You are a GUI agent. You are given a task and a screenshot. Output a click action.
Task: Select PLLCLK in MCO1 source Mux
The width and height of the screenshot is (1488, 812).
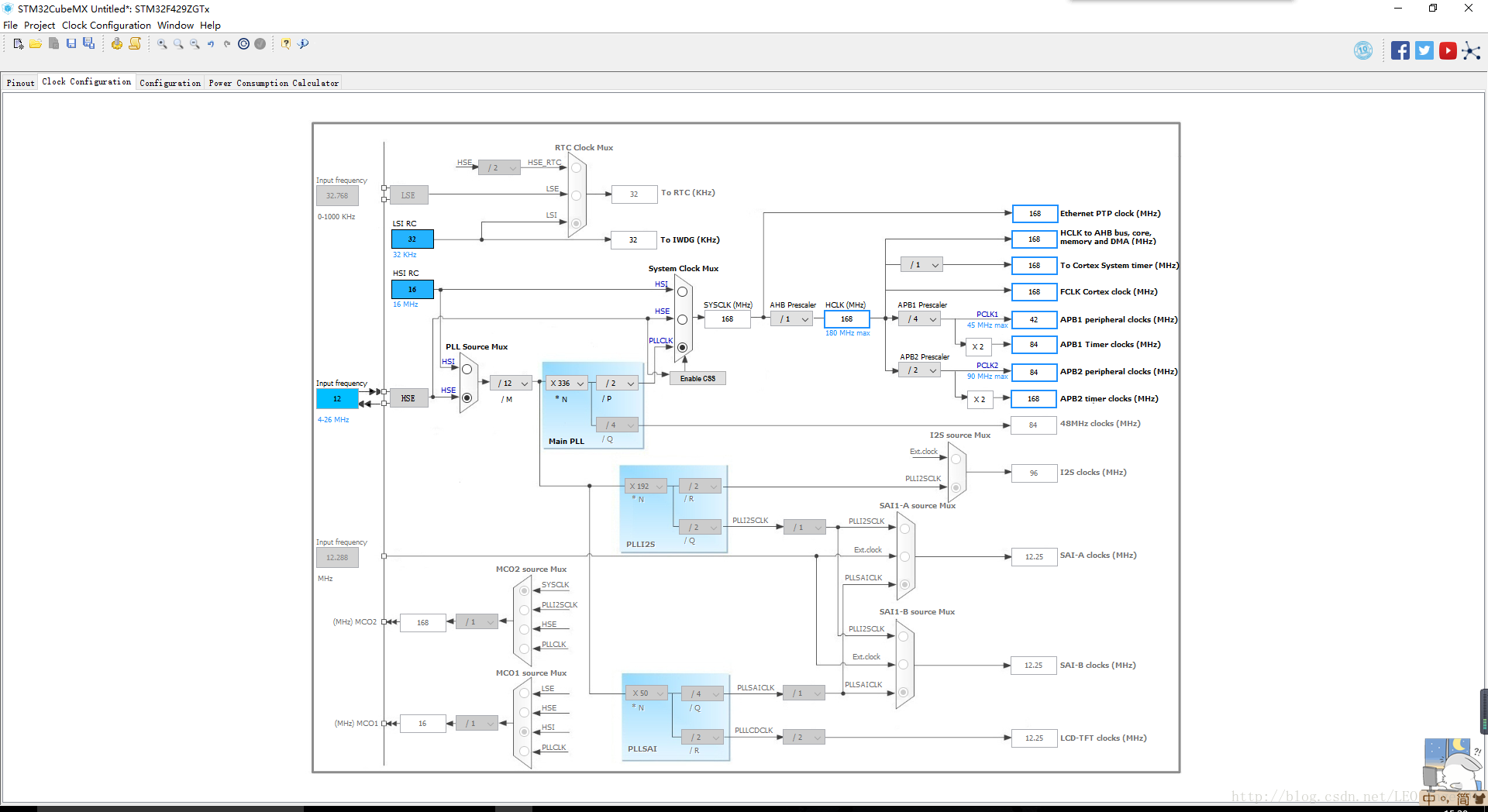click(x=524, y=751)
